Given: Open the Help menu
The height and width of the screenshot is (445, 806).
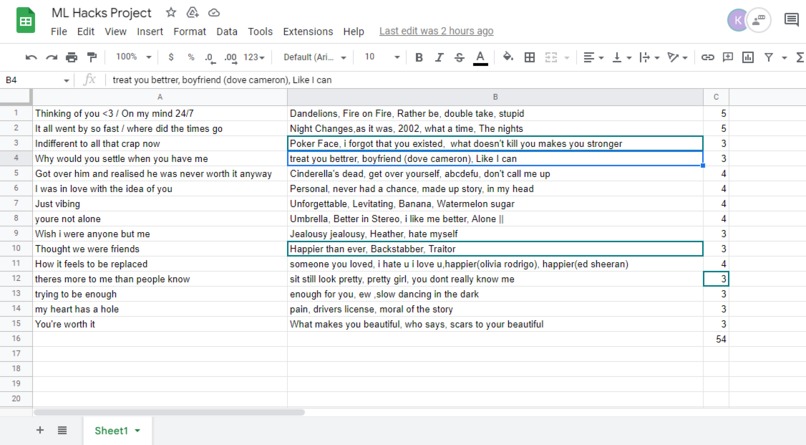Looking at the screenshot, I should tap(353, 31).
